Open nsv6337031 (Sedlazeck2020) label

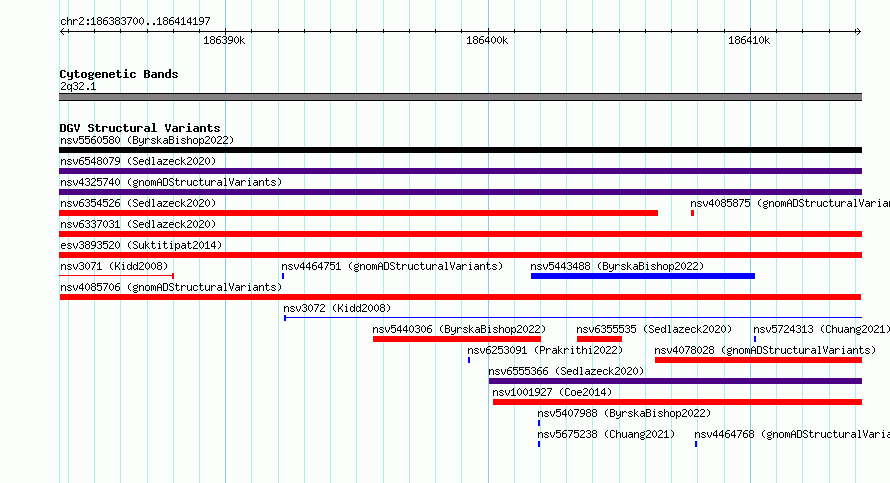[138, 224]
